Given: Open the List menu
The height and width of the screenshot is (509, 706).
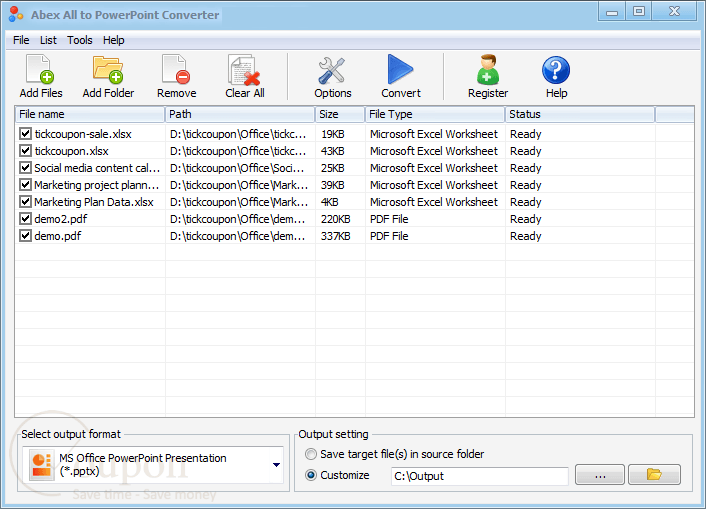Looking at the screenshot, I should [48, 40].
